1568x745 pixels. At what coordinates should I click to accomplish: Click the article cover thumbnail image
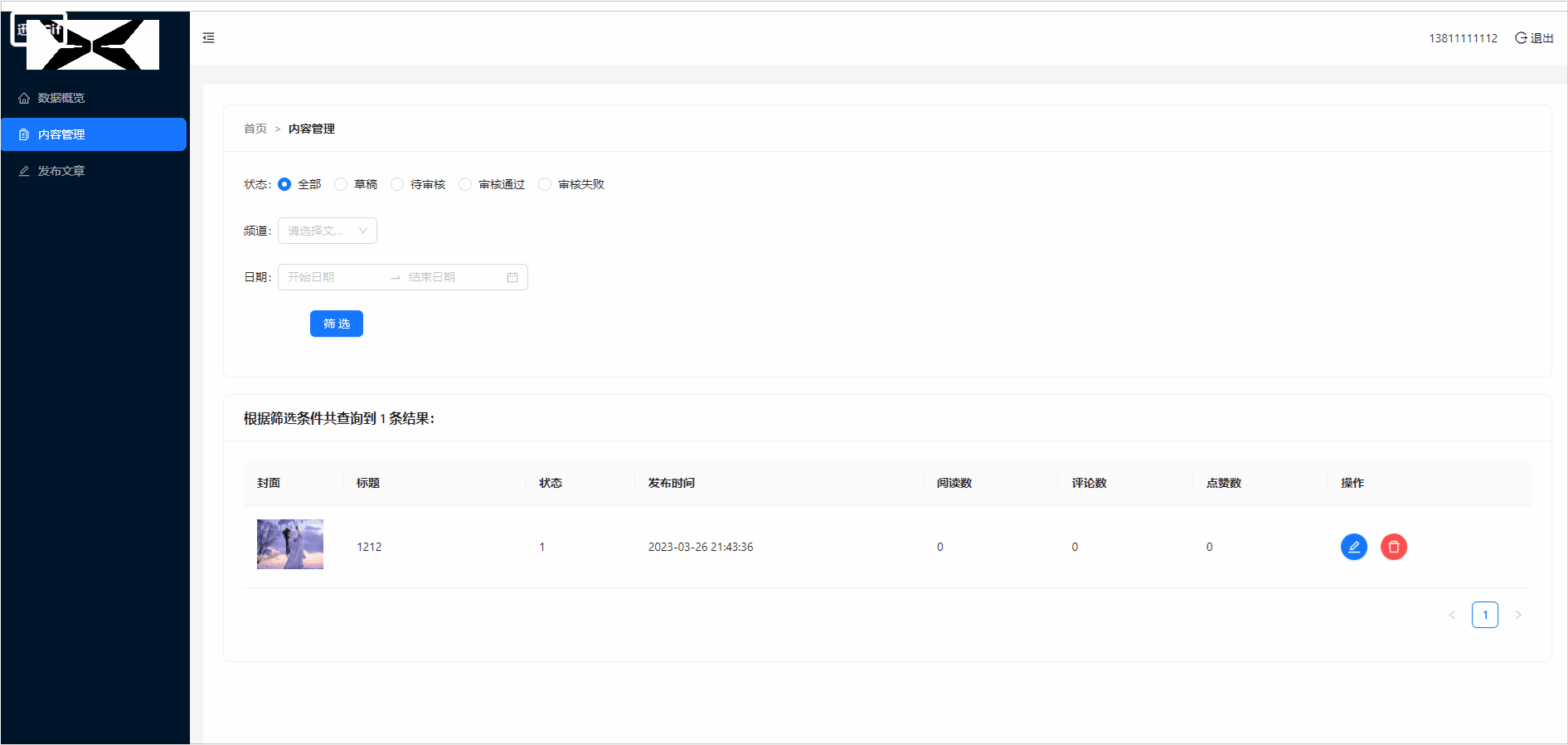click(x=290, y=544)
